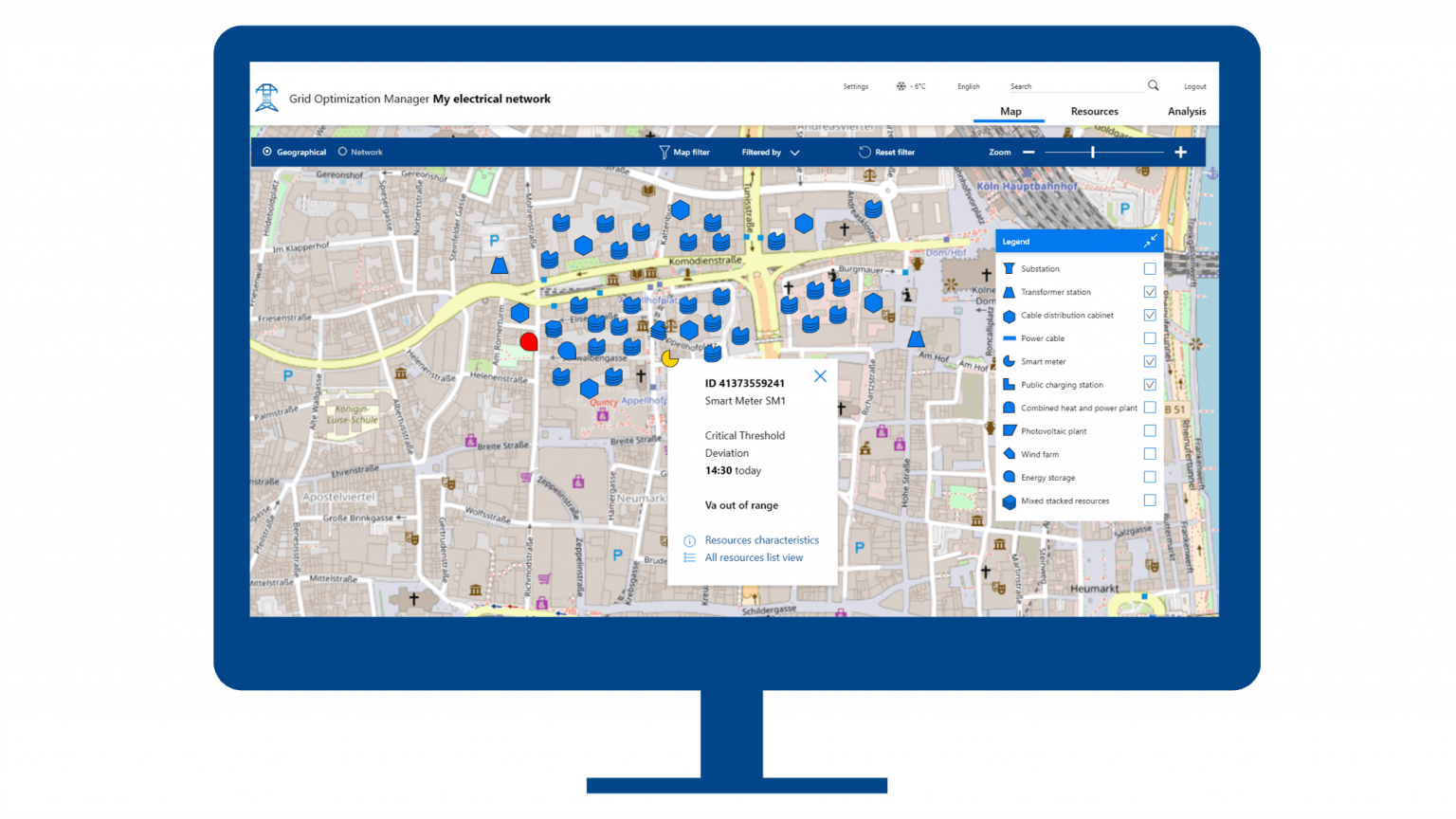Enable Mixed stacked resources visibility
This screenshot has height=819, width=1456.
pyautogui.click(x=1149, y=500)
